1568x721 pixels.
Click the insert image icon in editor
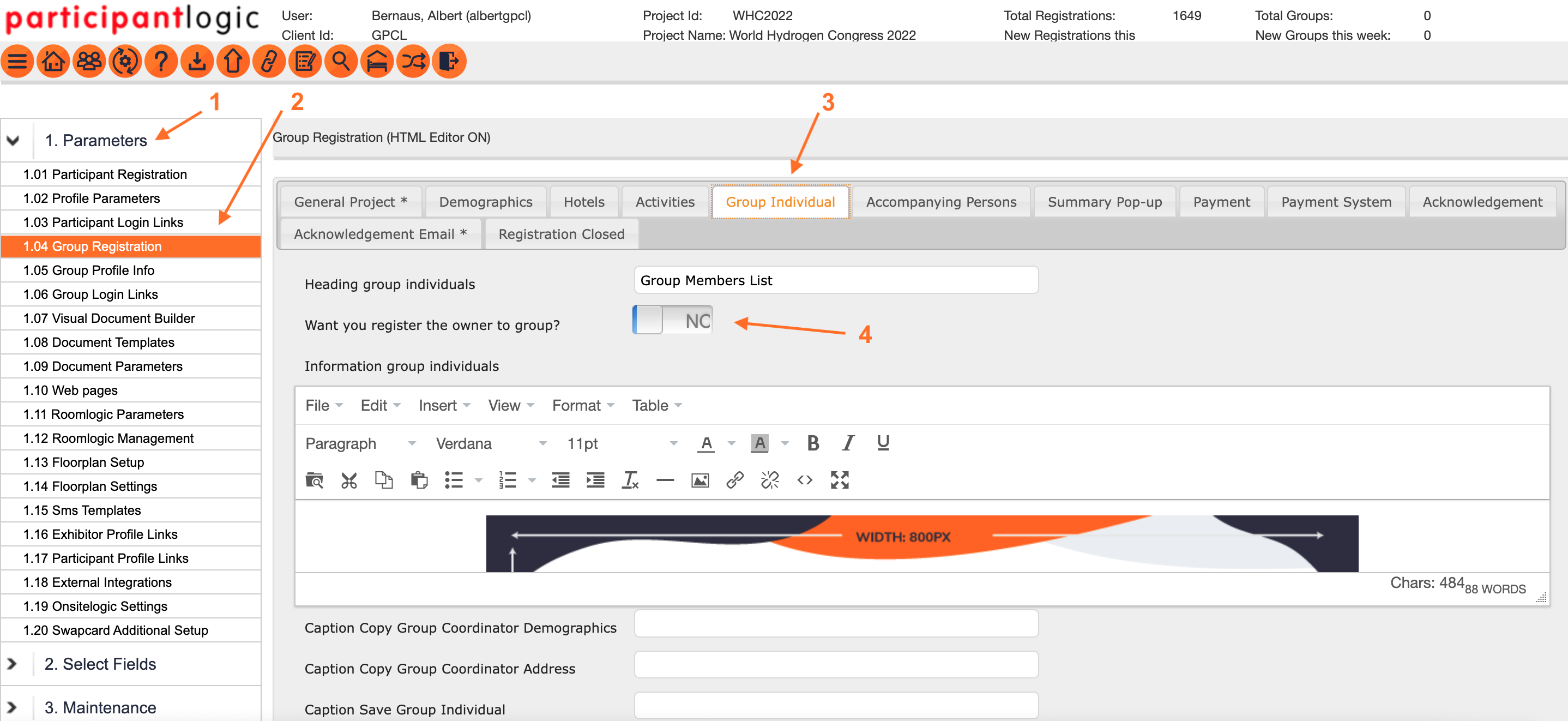coord(700,480)
